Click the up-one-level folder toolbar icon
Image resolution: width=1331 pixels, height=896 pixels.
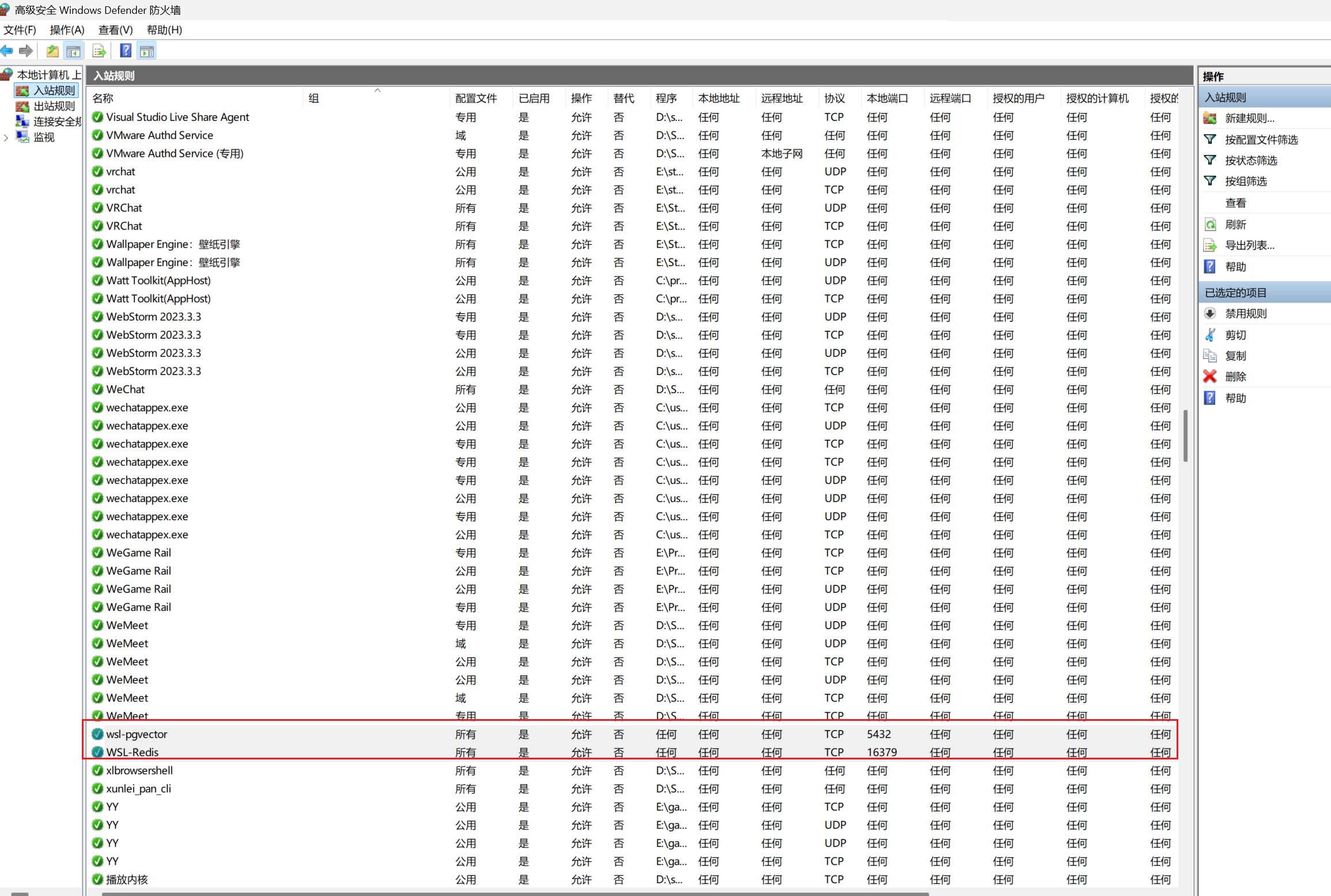tap(52, 51)
